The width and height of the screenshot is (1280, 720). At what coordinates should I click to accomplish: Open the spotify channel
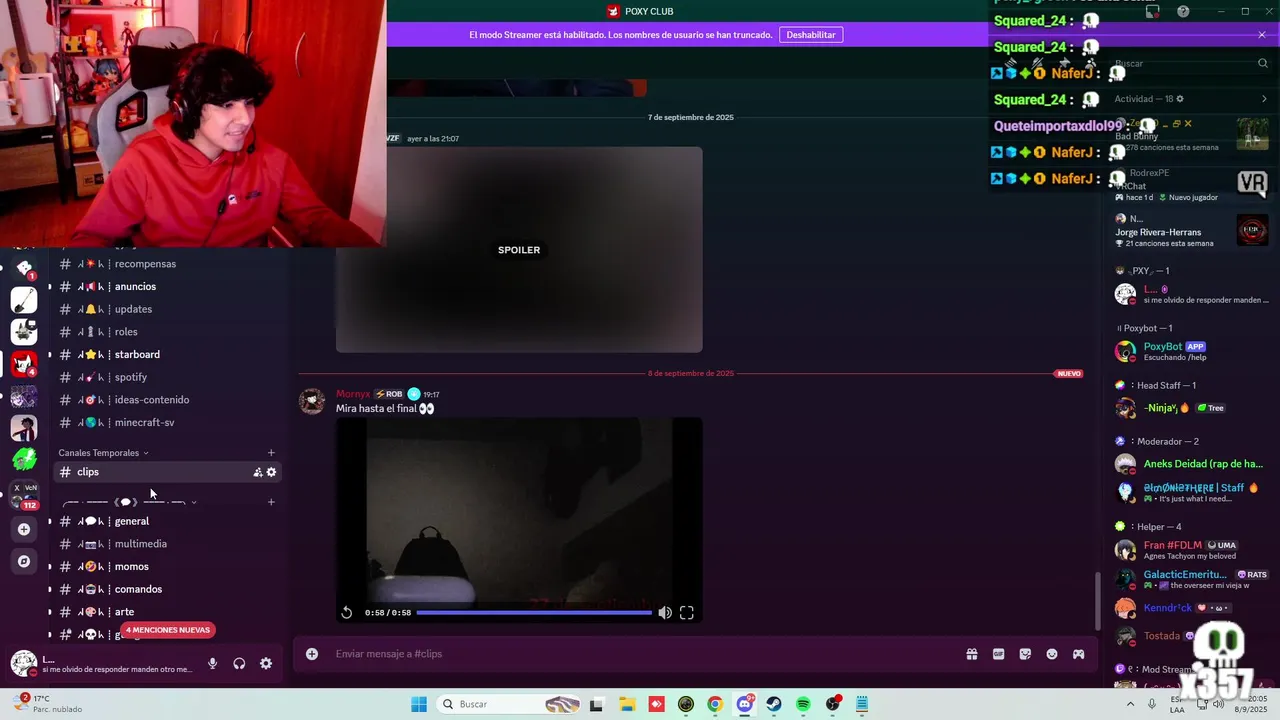pos(168,377)
